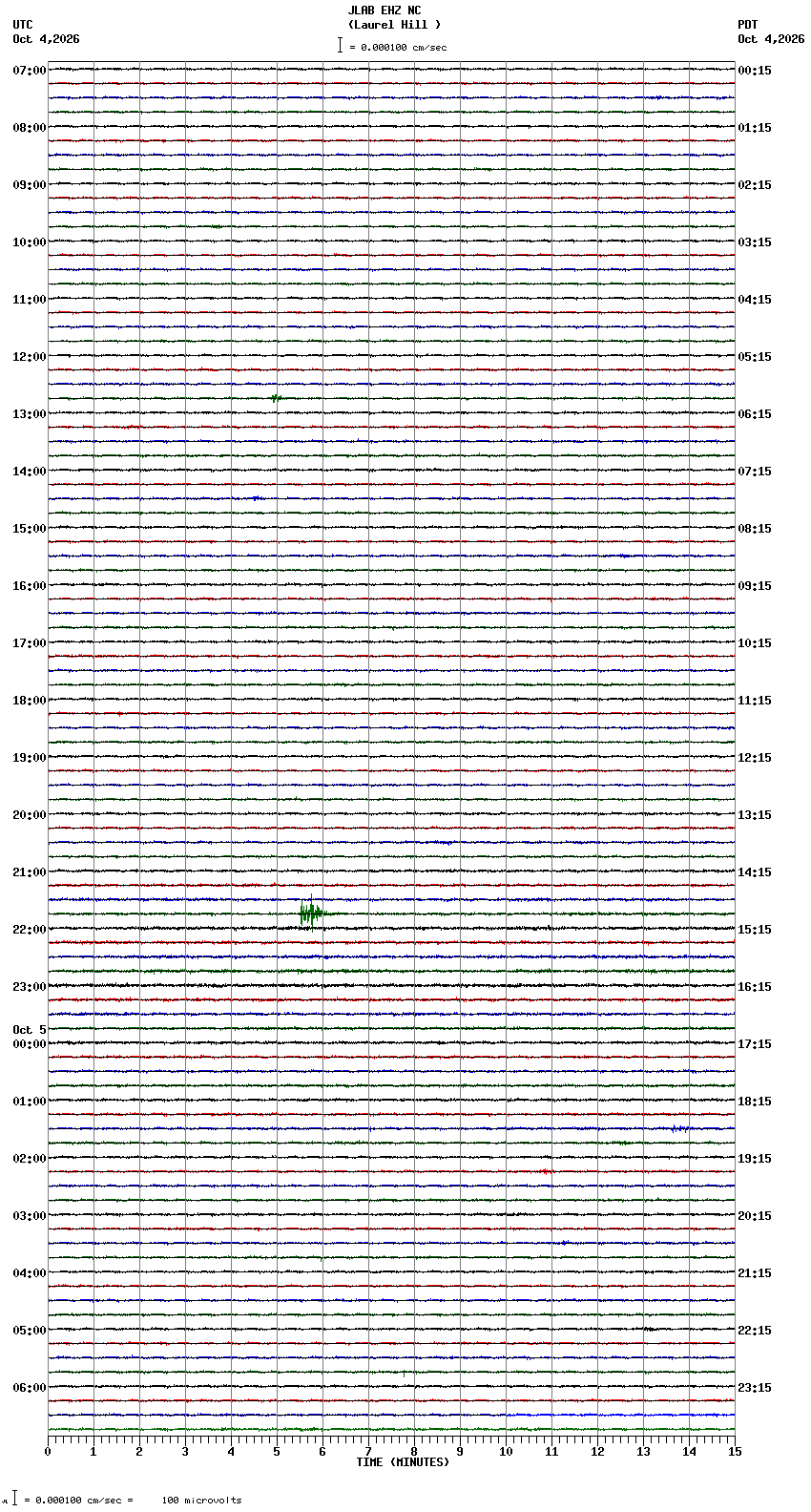The image size is (811, 1512).
Task: Click the 09:15 PDT row label
Action: point(755,586)
